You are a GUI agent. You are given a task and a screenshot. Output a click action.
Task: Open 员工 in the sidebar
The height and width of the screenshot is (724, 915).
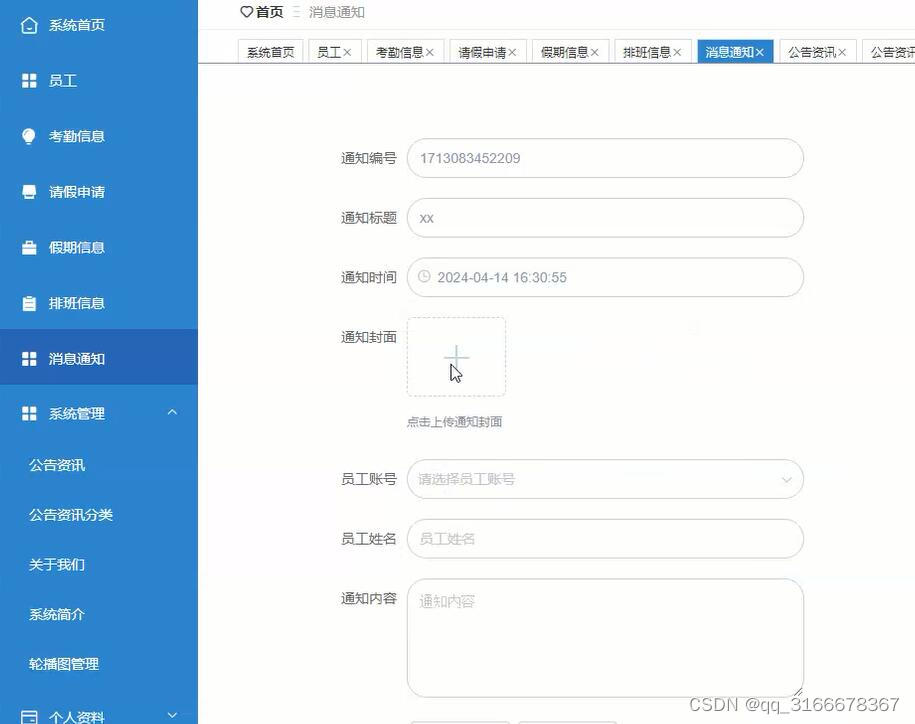tap(99, 81)
